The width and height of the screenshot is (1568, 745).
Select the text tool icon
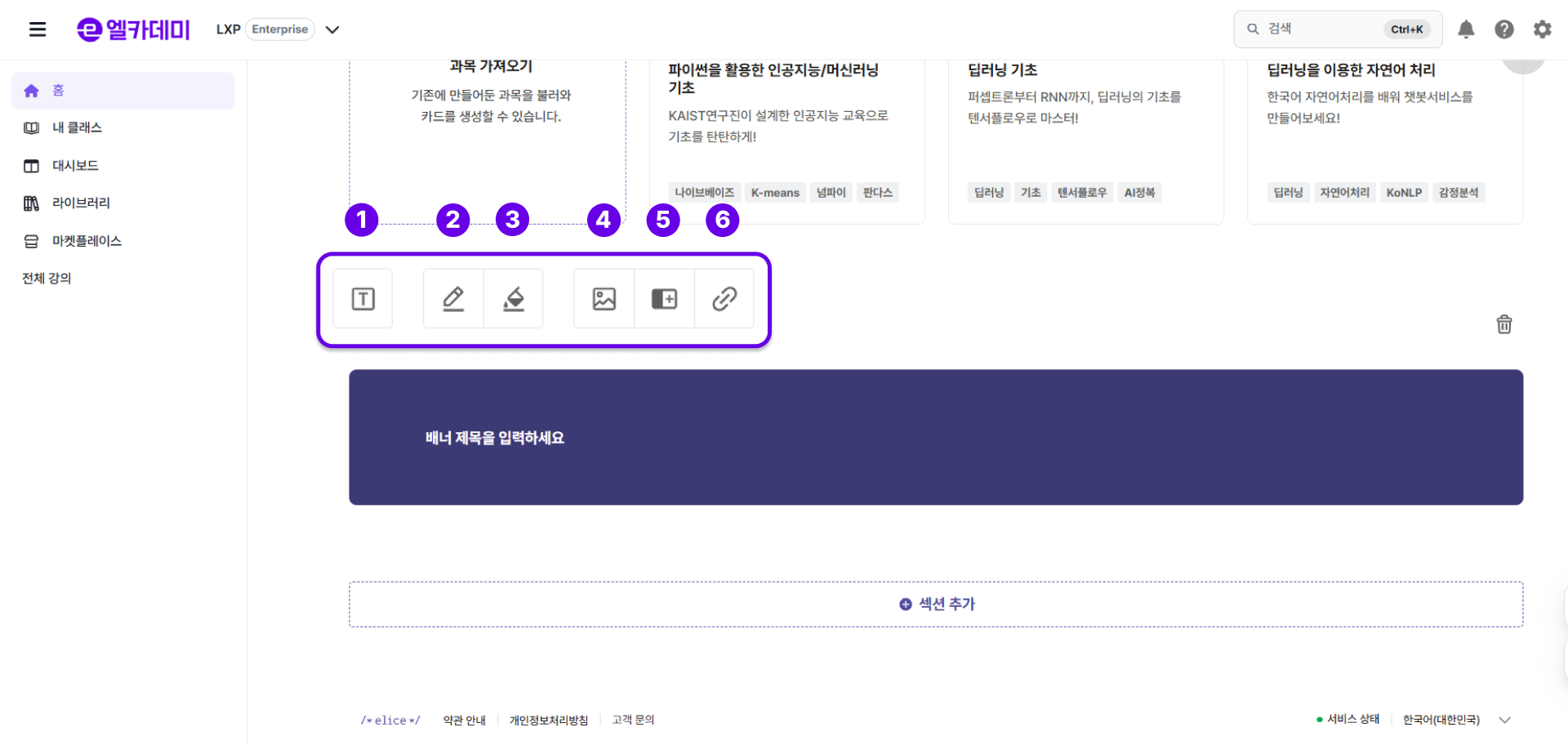(x=363, y=299)
